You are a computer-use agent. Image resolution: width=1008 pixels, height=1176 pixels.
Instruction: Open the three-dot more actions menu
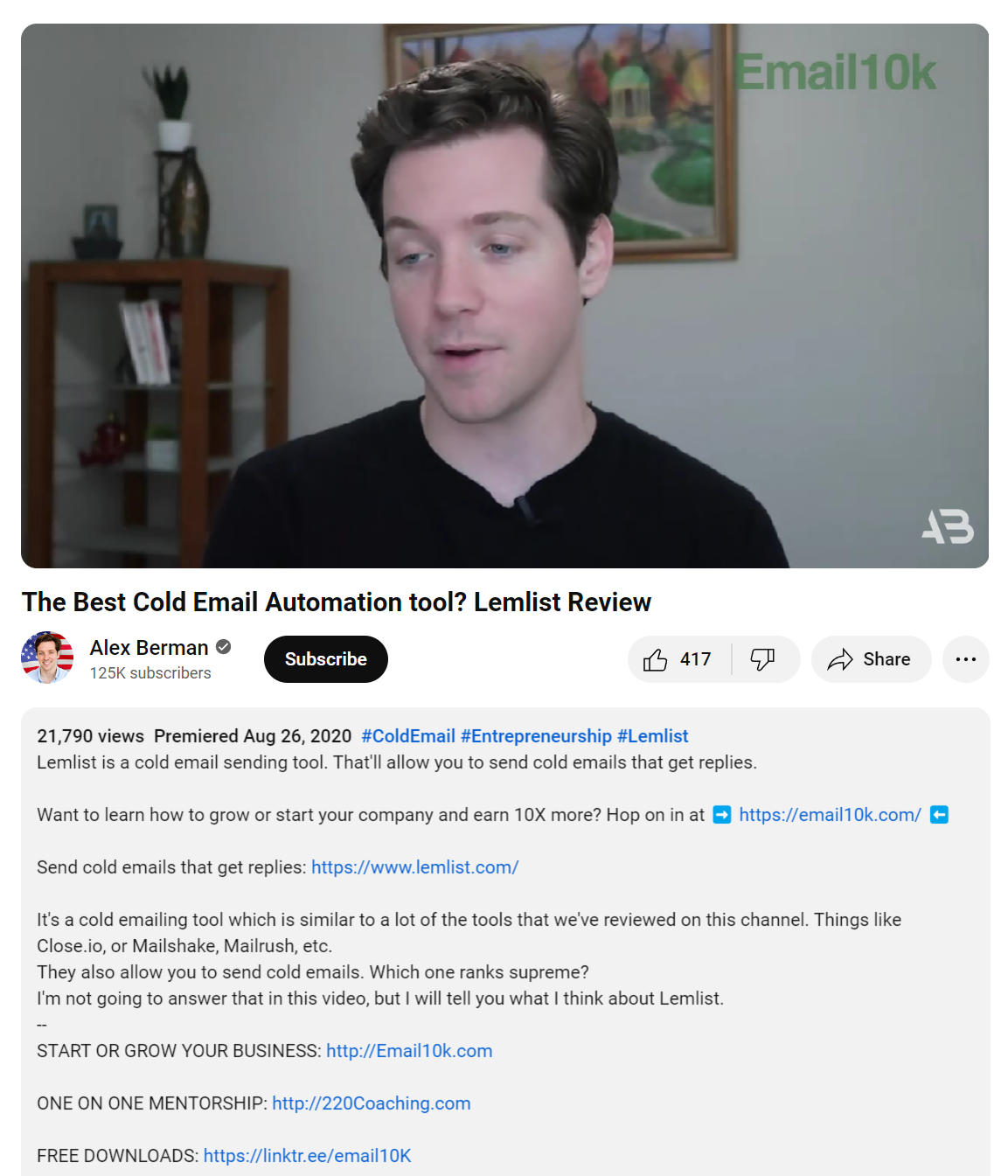pyautogui.click(x=966, y=659)
